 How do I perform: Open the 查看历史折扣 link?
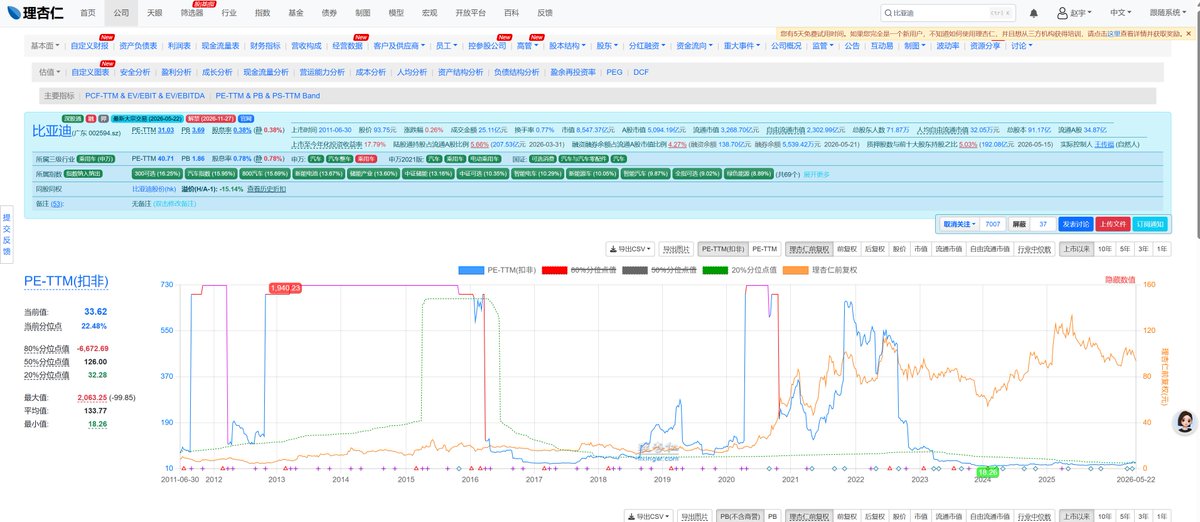click(267, 188)
